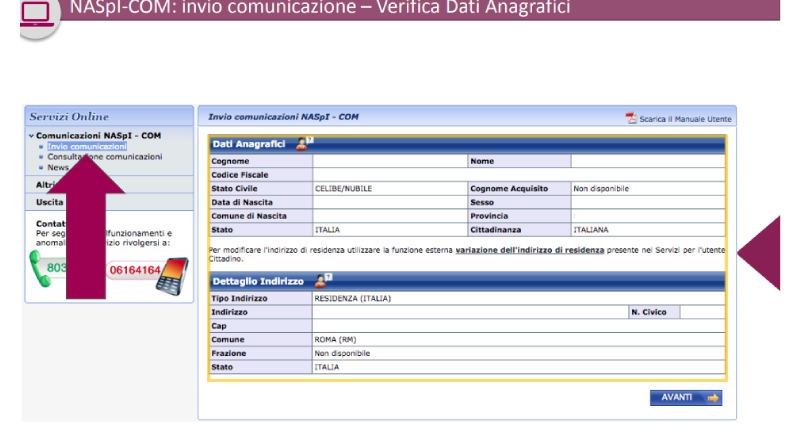Click the Tipo Indirizzo label

point(241,298)
